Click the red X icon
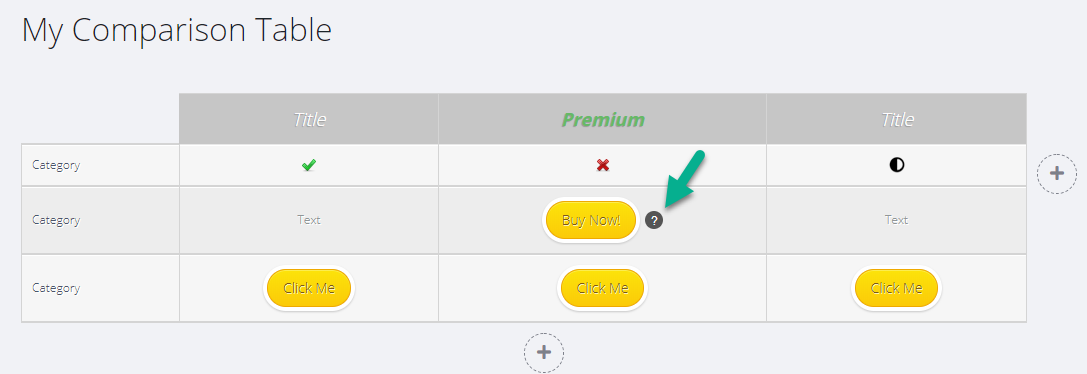1087x374 pixels. coord(602,165)
